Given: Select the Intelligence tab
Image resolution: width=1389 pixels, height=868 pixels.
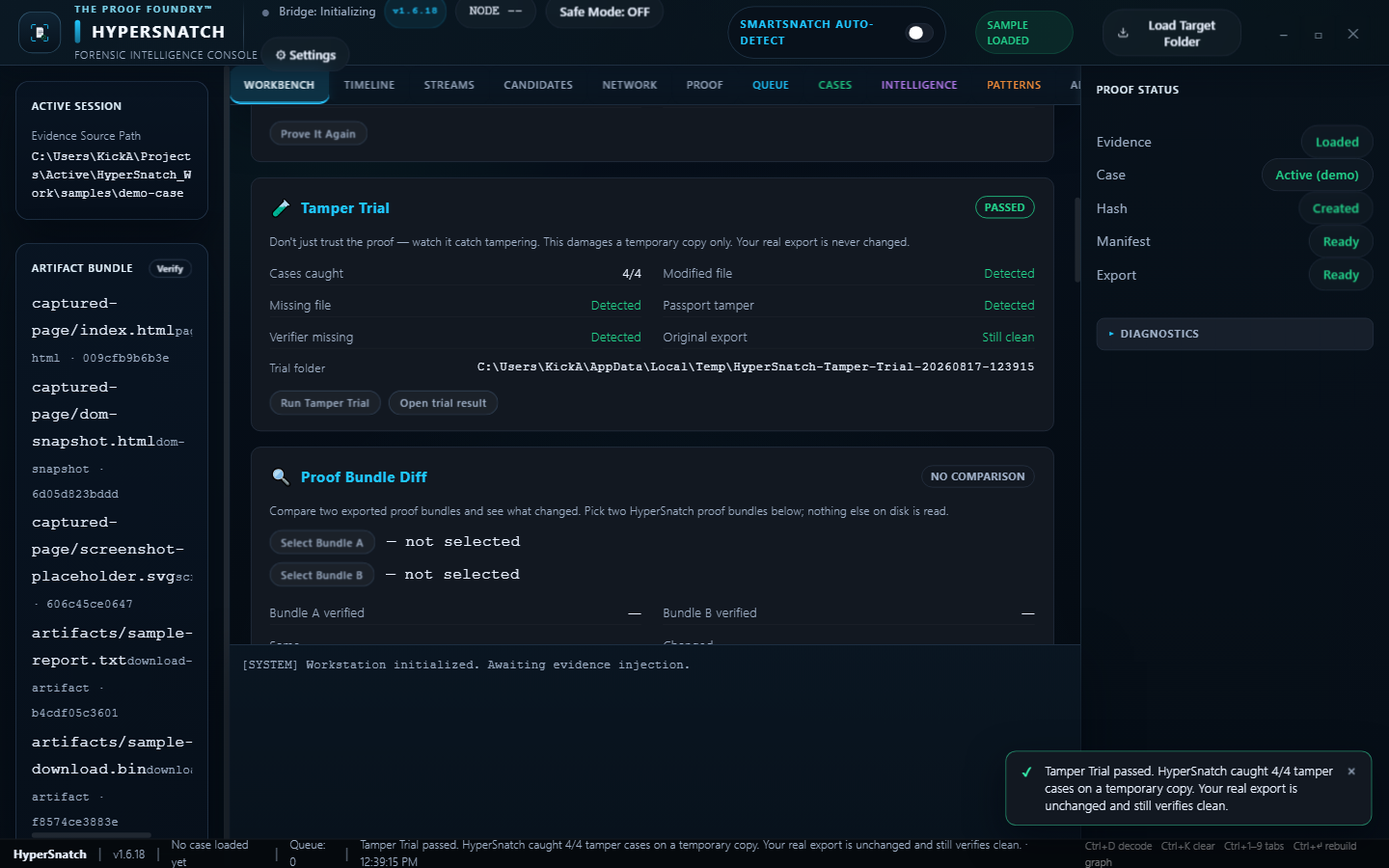Looking at the screenshot, I should tap(919, 85).
